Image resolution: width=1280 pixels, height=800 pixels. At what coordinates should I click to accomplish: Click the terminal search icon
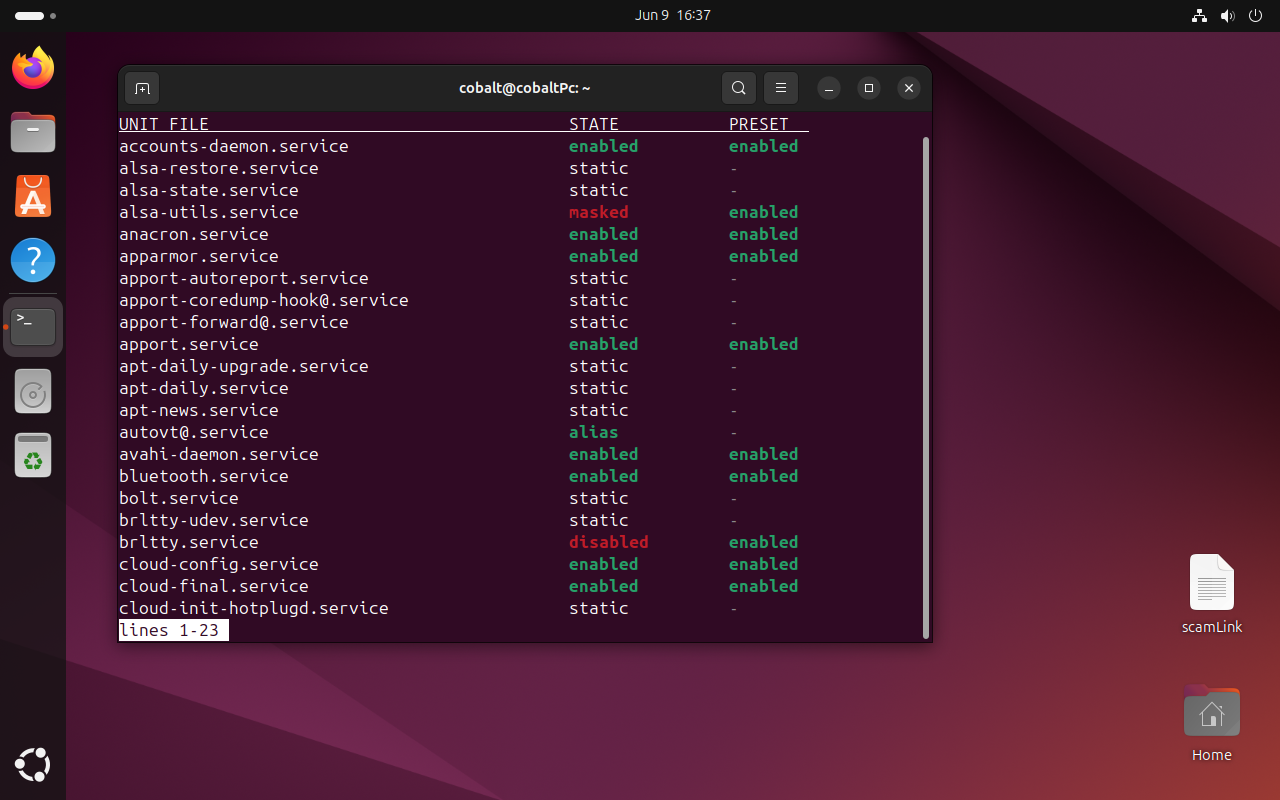click(x=738, y=88)
